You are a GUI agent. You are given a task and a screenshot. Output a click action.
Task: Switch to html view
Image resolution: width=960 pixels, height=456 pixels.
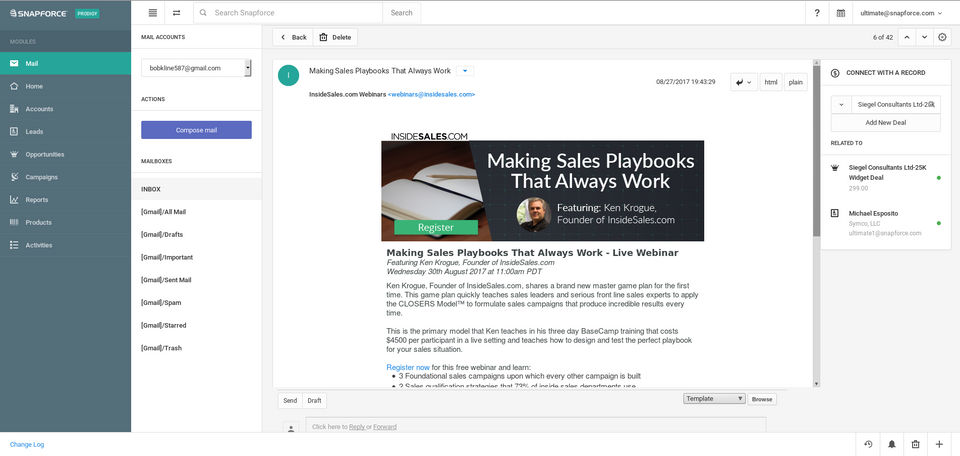tap(771, 82)
